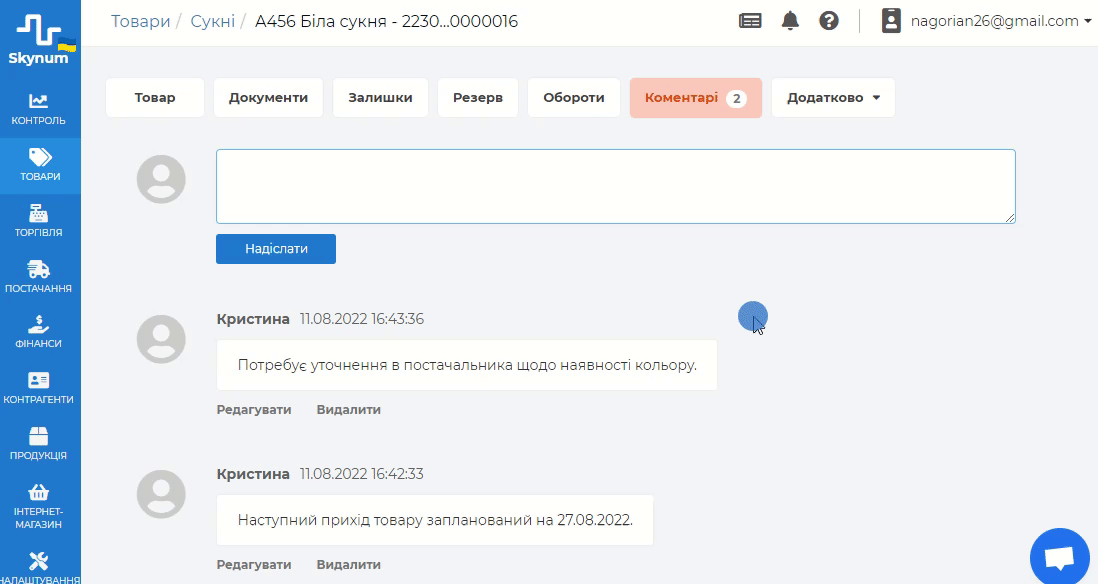Click avatar of the 16:43:36 comment

161,339
